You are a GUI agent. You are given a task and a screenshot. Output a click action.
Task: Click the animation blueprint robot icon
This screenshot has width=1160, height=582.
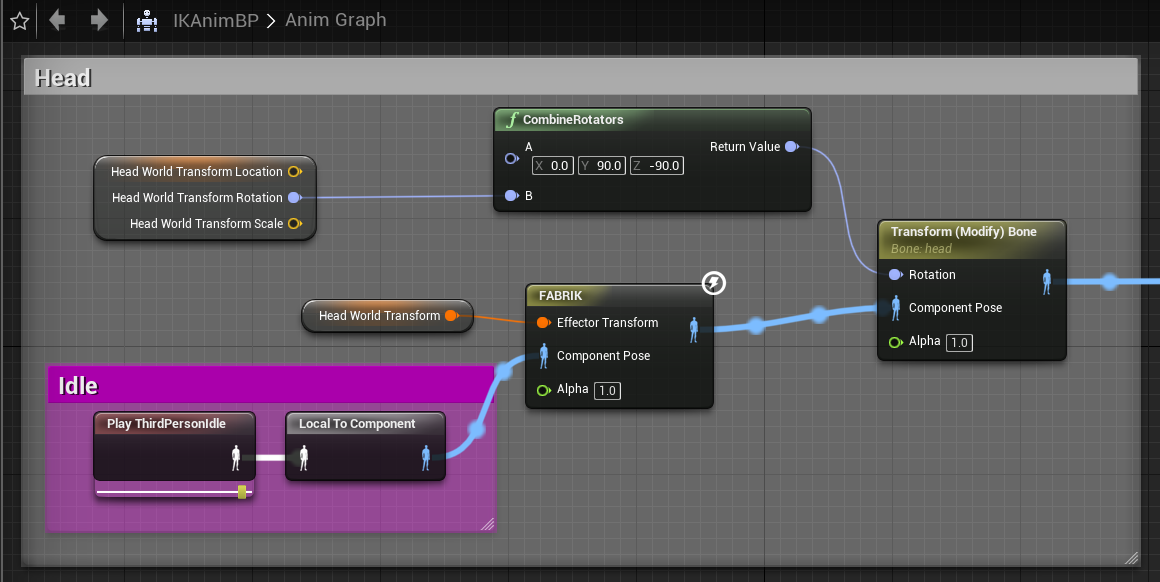147,21
